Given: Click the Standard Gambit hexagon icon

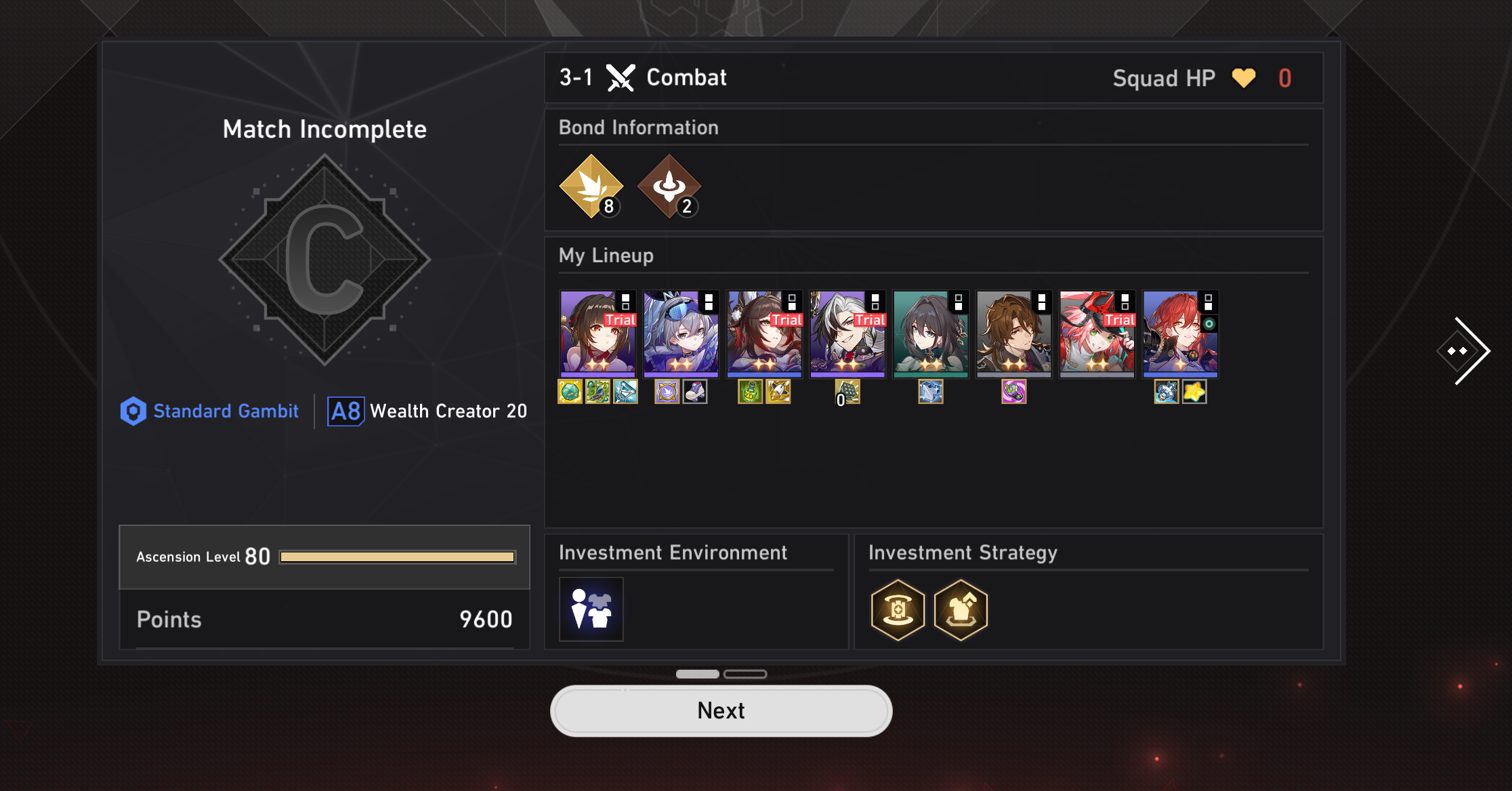Looking at the screenshot, I should pyautogui.click(x=133, y=411).
